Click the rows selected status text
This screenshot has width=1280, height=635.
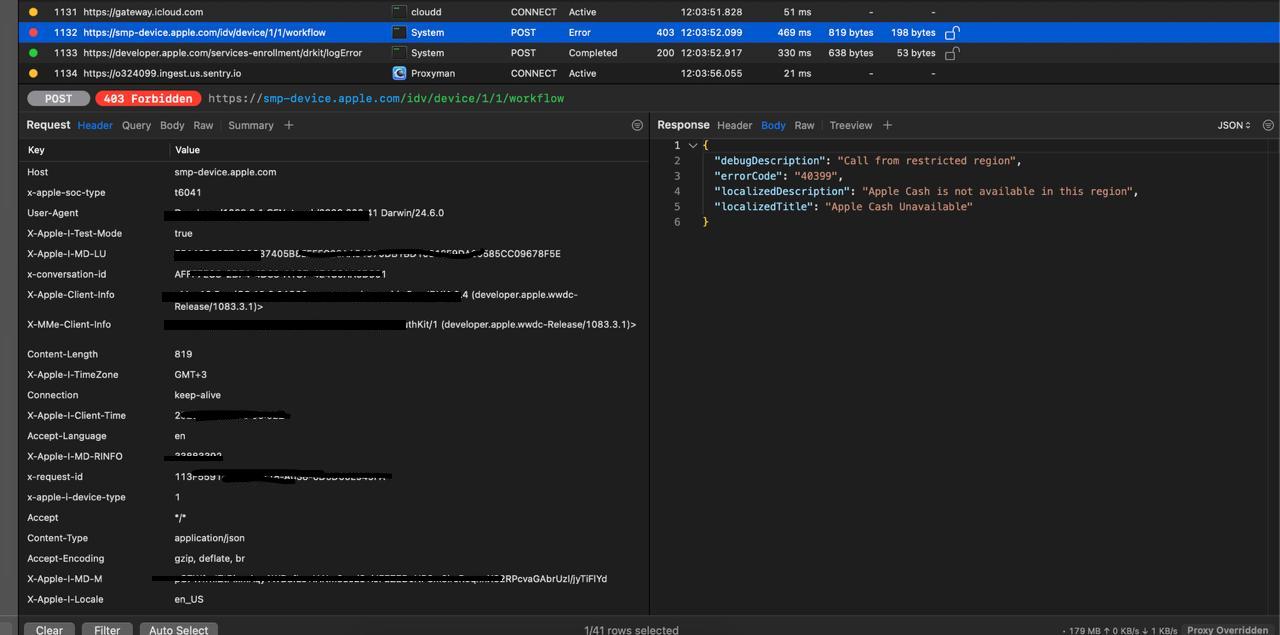pyautogui.click(x=631, y=630)
